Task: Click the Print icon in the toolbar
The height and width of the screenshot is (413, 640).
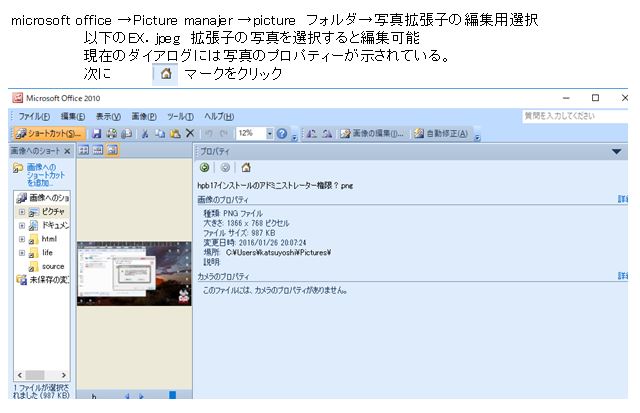Action: [x=111, y=133]
